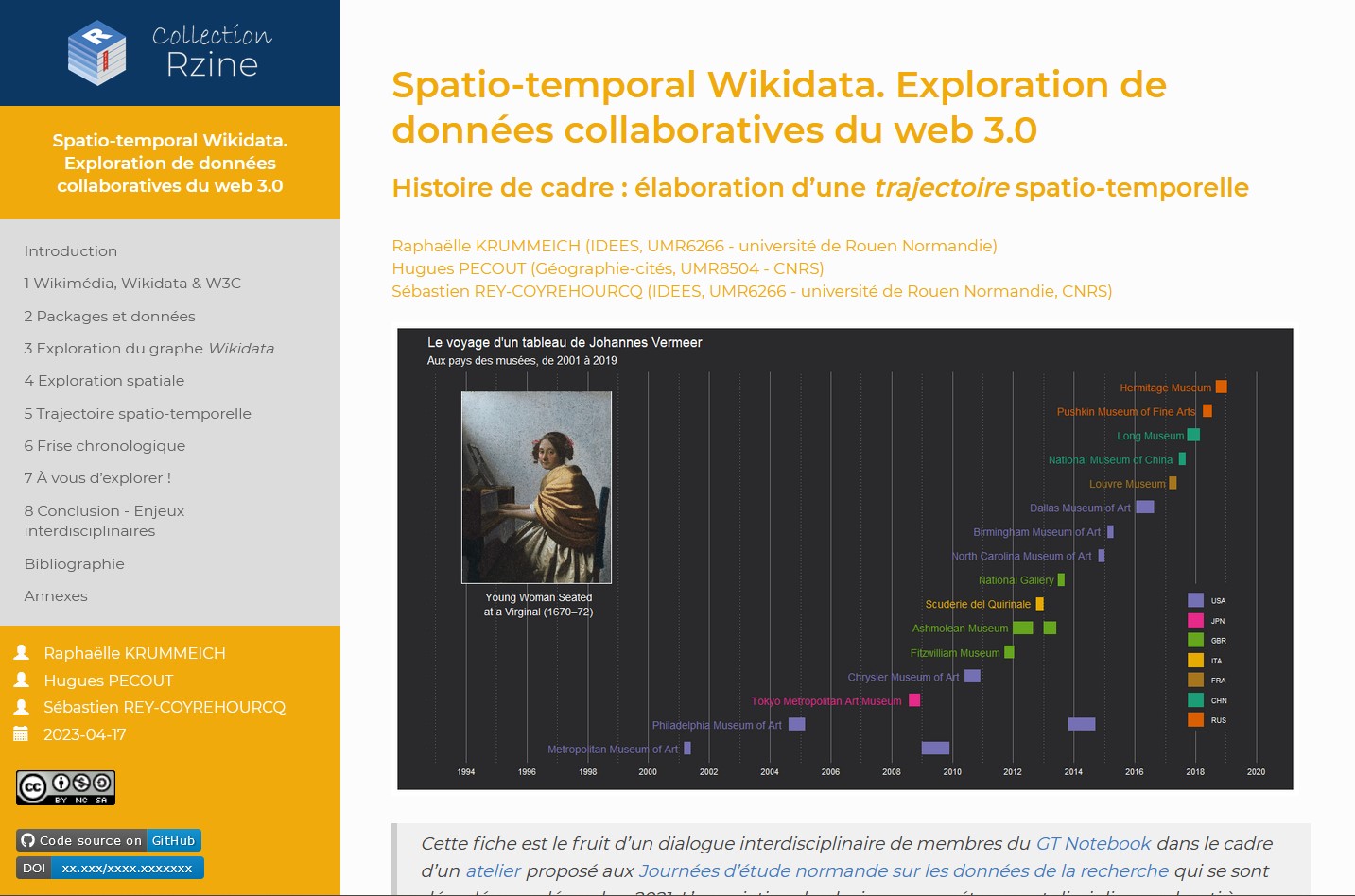Click the DOI badge
The image size is (1355, 896).
(x=110, y=868)
